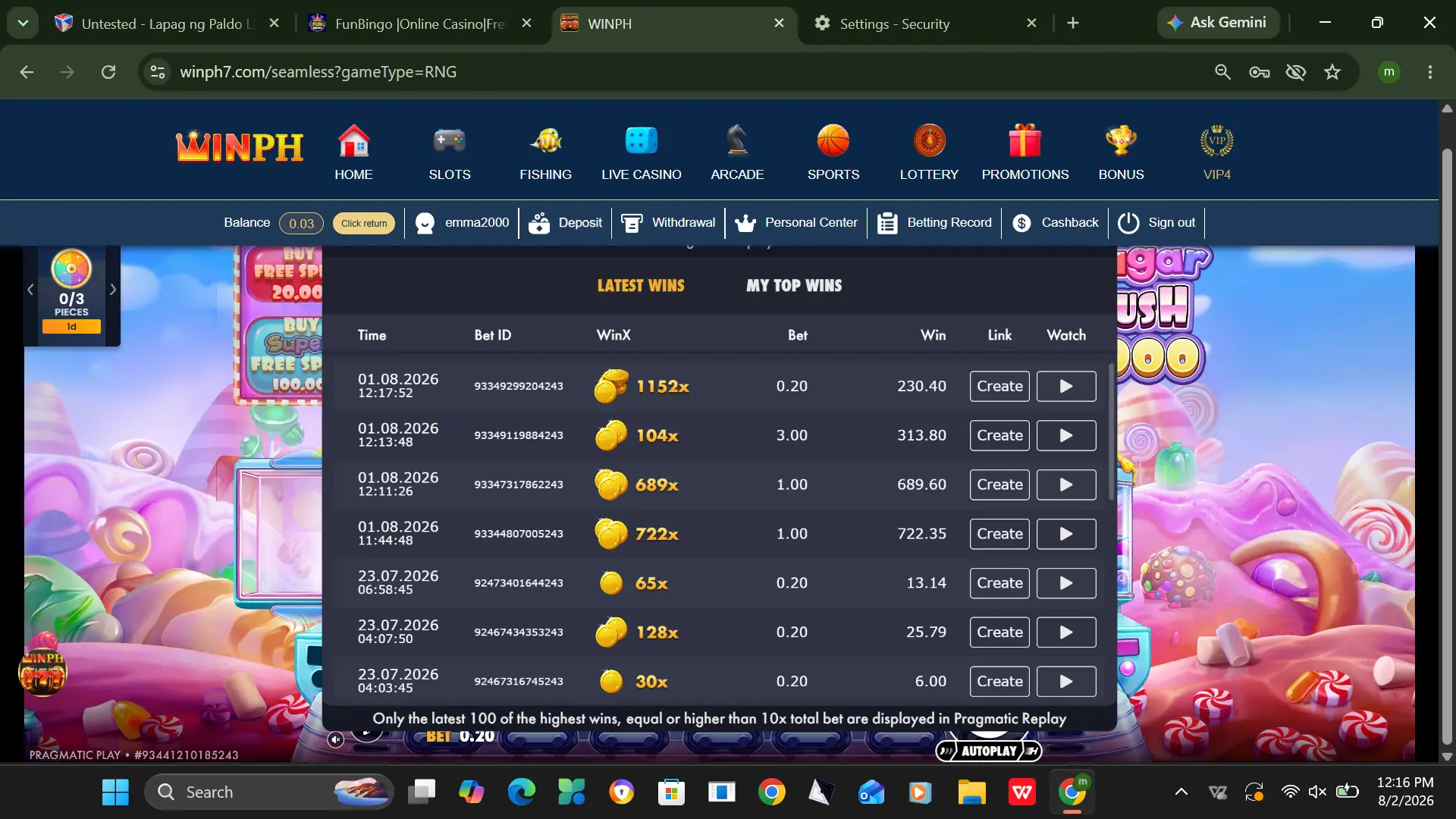Create link for the 722x win
Image resolution: width=1456 pixels, height=819 pixels.
999,534
